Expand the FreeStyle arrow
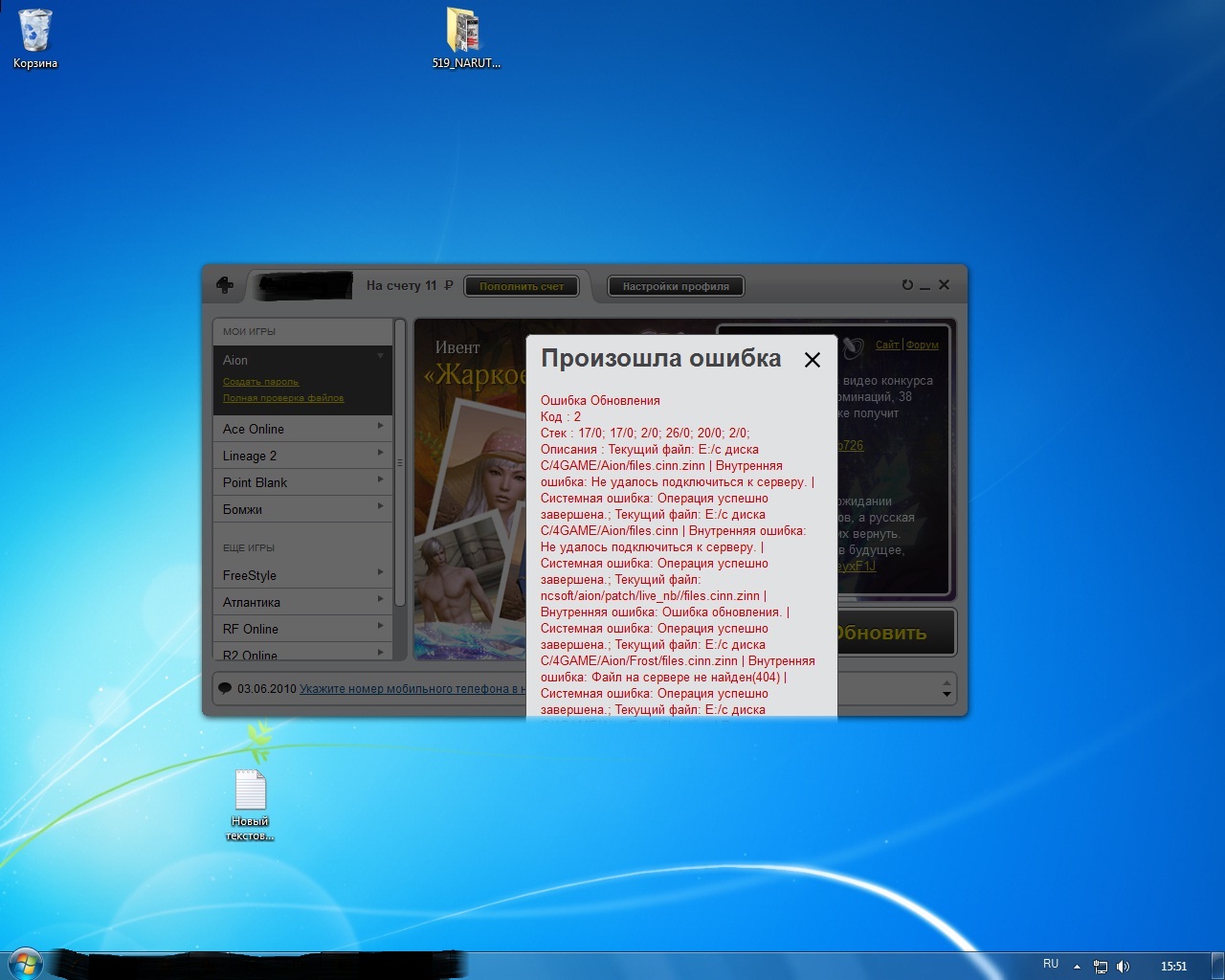Image resolution: width=1225 pixels, height=980 pixels. pyautogui.click(x=381, y=572)
